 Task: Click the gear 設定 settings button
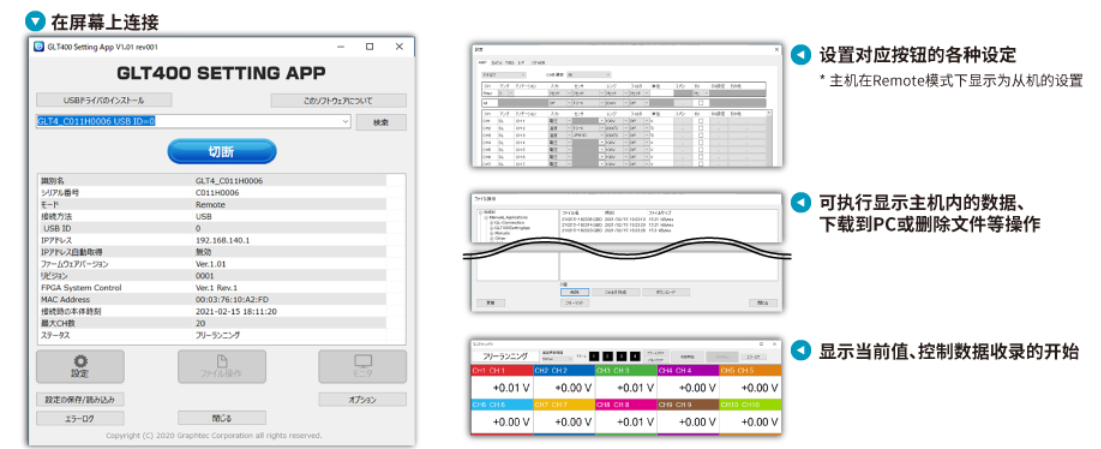click(80, 367)
